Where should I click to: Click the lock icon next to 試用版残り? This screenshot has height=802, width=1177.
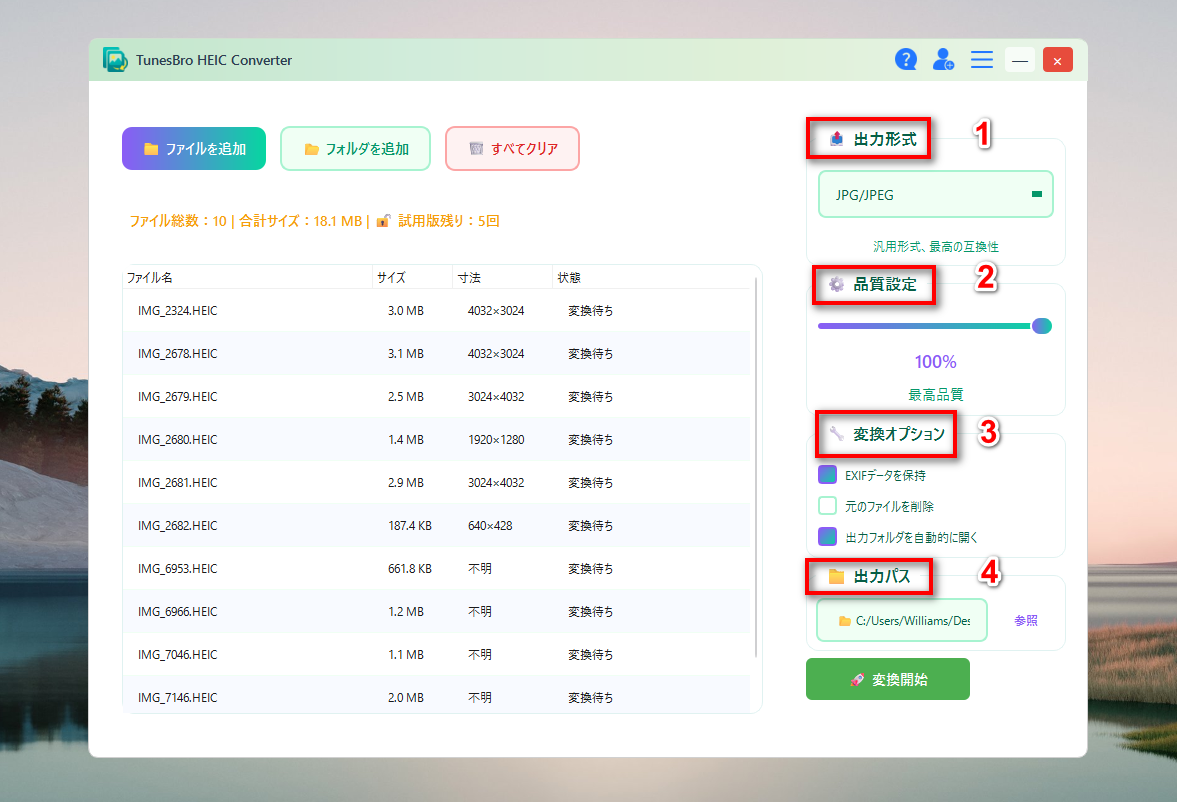383,221
